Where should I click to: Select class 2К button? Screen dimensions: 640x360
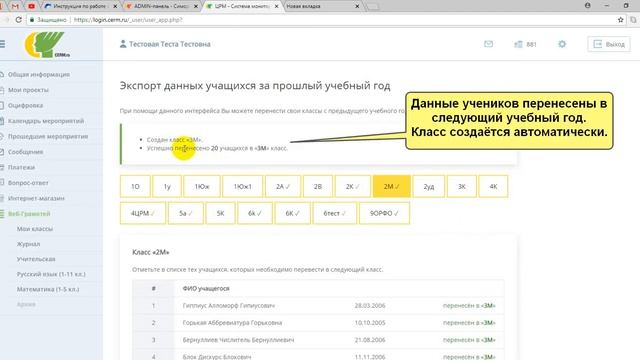[353, 186]
